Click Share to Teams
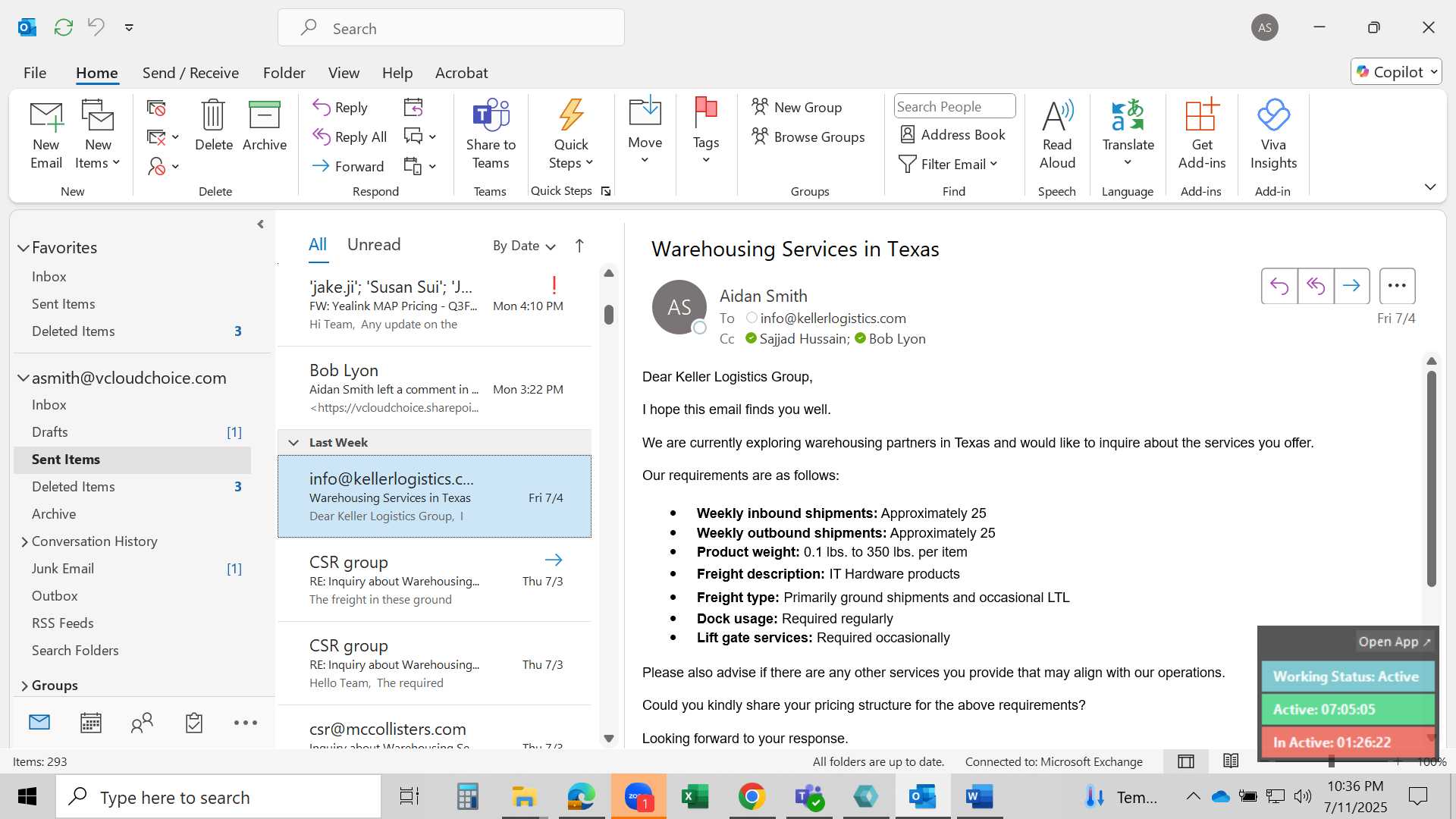 click(491, 135)
